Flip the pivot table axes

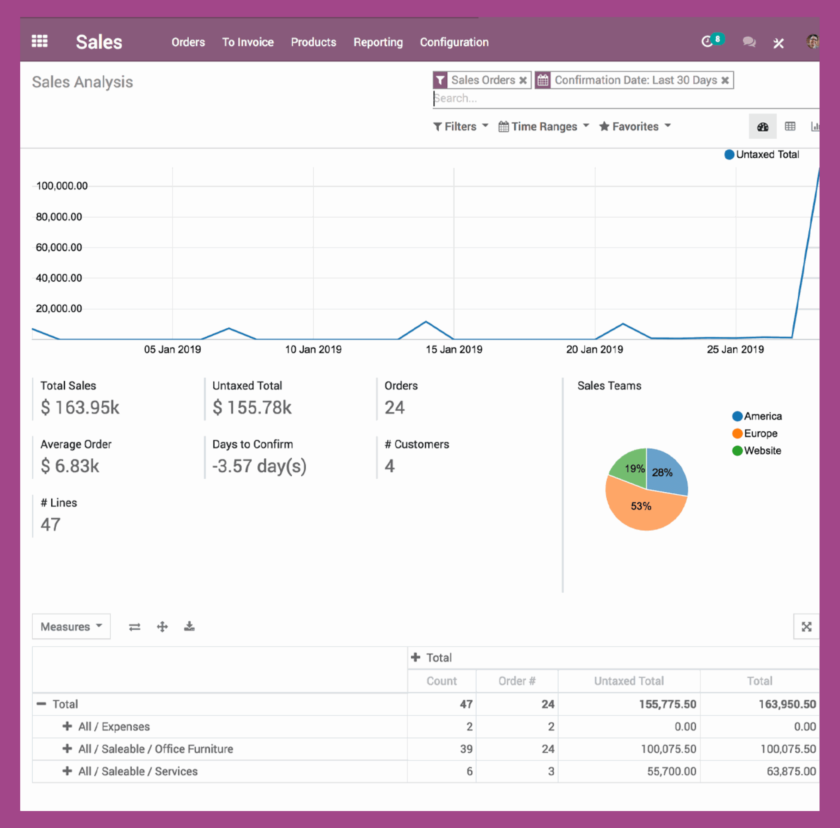tap(135, 626)
